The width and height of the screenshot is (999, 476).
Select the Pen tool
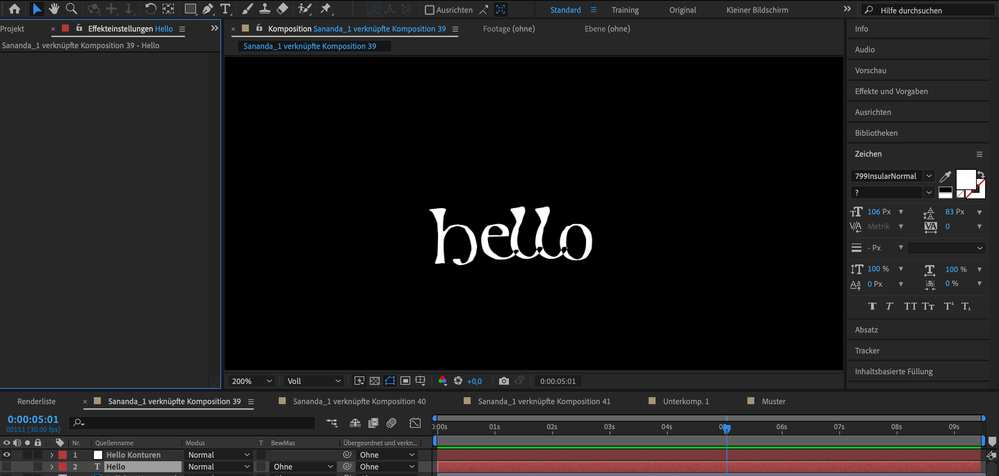pyautogui.click(x=207, y=9)
